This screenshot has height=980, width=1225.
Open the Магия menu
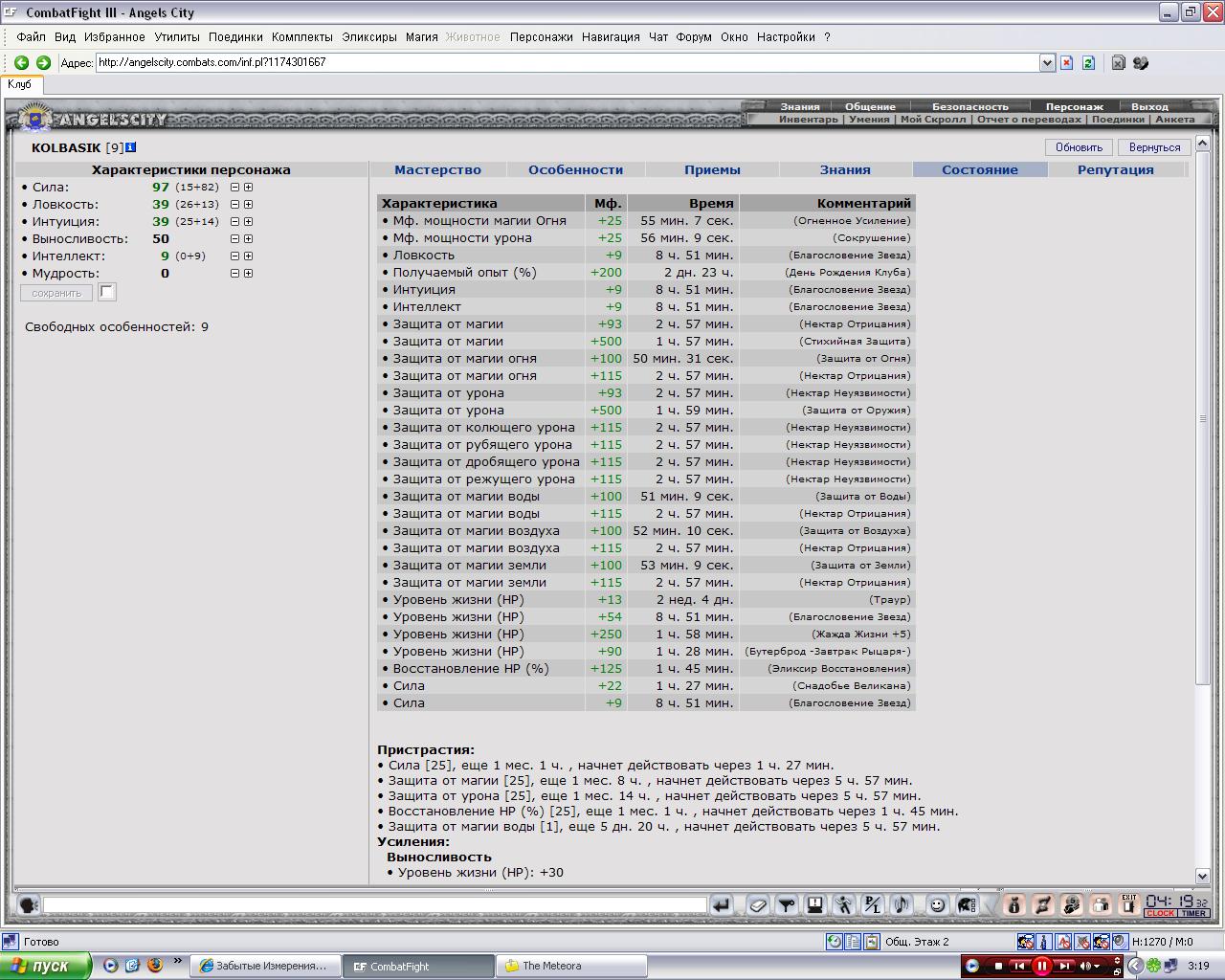coord(421,37)
